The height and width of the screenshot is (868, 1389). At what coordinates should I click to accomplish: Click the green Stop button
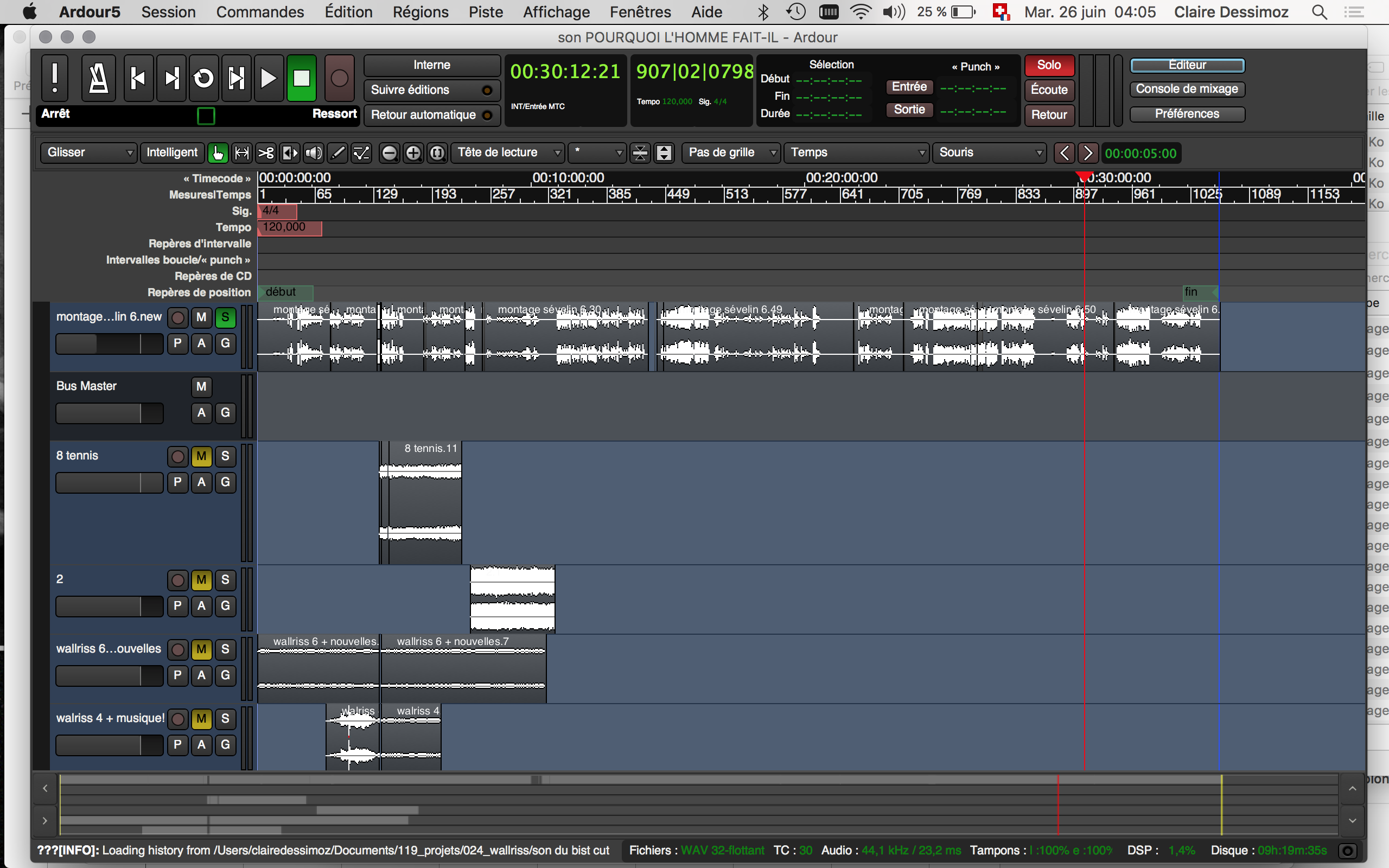click(x=301, y=78)
